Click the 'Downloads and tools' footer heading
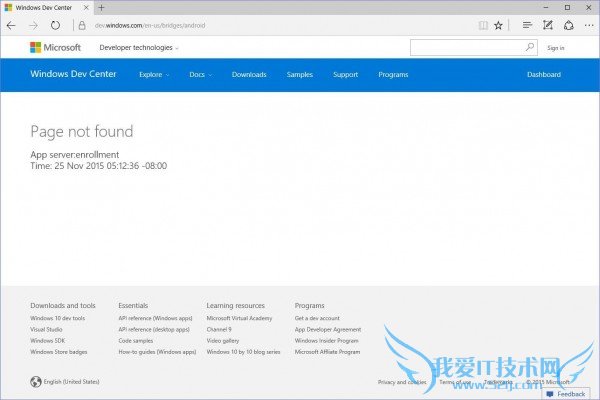 click(63, 305)
